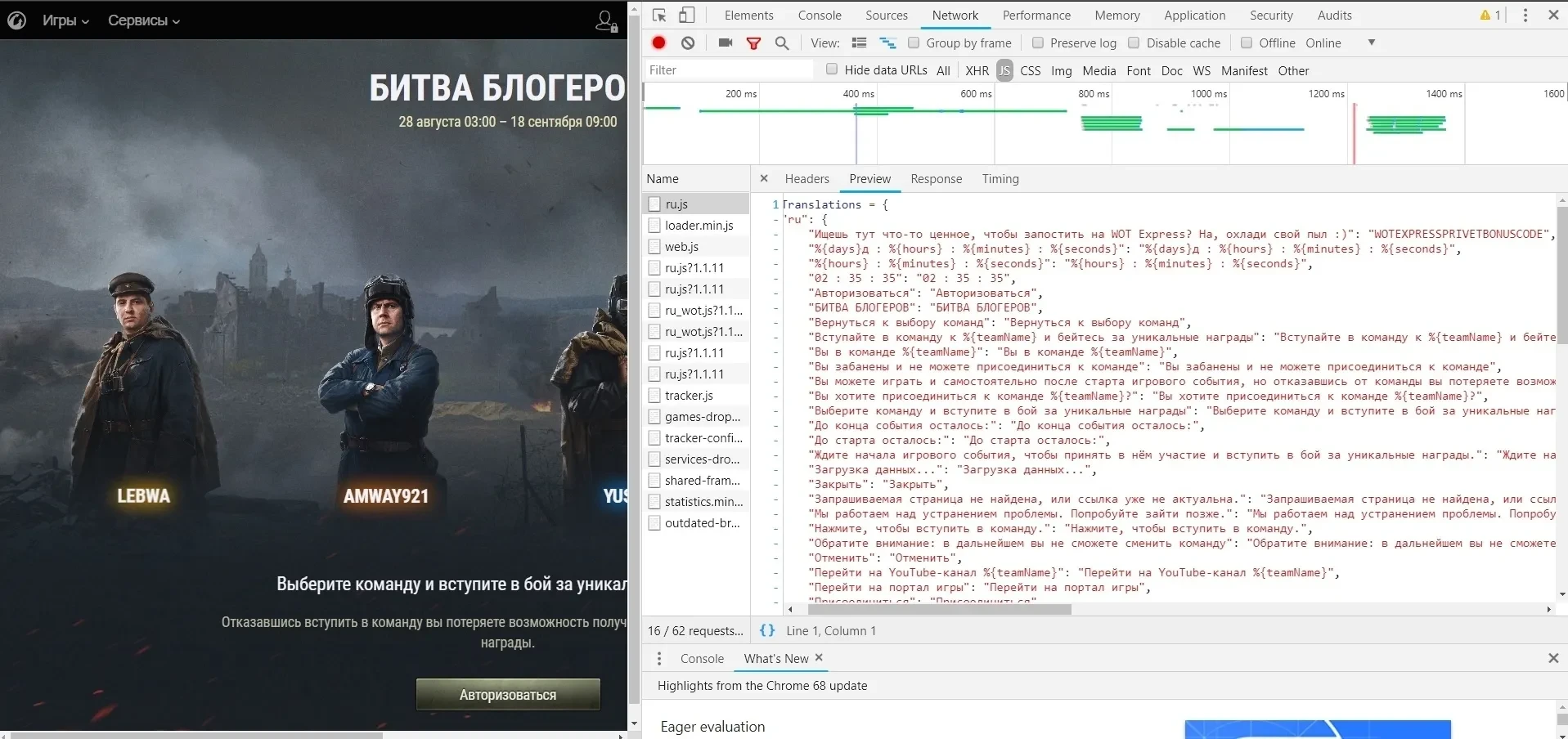Click the Авторизоваться button on the page
This screenshot has width=1568, height=739.
tap(507, 693)
